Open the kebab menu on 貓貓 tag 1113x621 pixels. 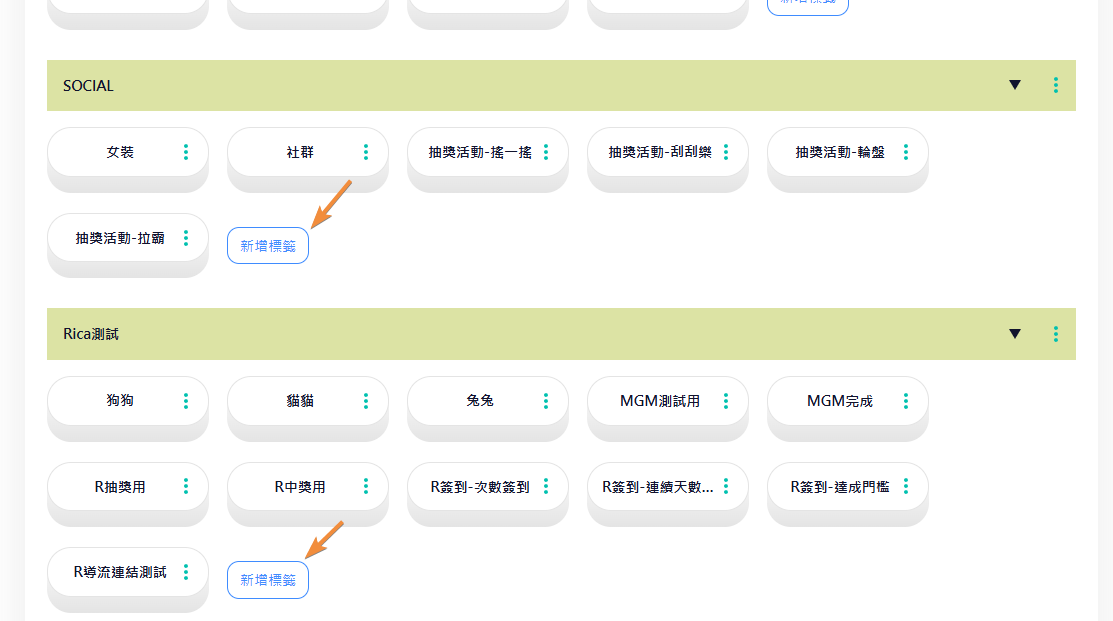point(366,401)
